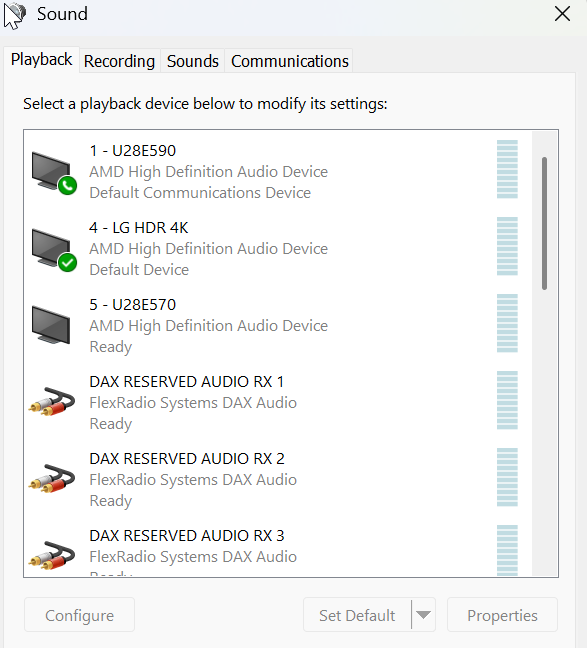
Task: Click the Configure button
Action: (79, 615)
